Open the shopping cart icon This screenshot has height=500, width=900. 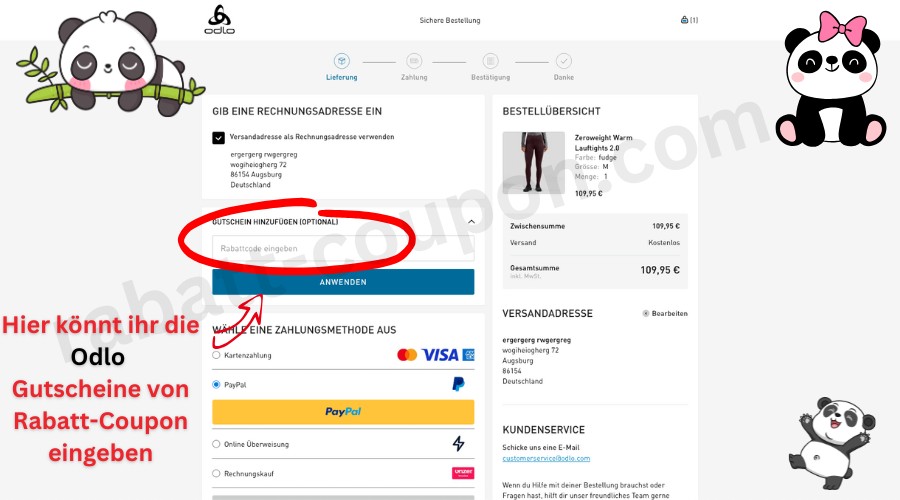click(684, 20)
